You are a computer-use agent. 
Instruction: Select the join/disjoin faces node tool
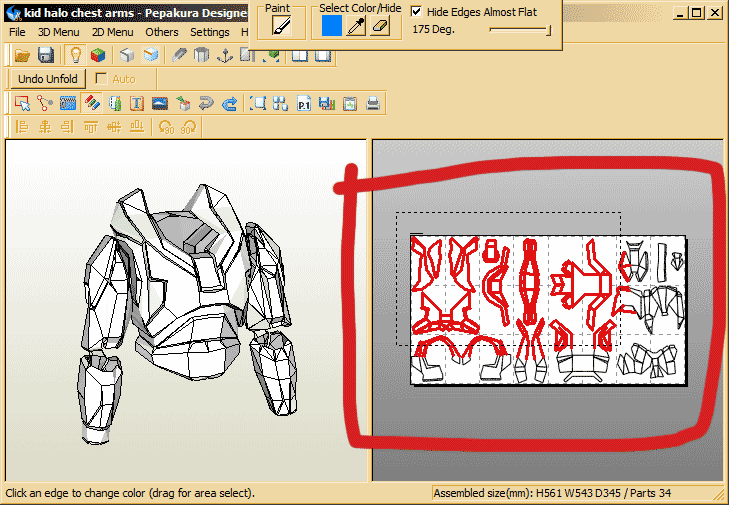click(45, 103)
